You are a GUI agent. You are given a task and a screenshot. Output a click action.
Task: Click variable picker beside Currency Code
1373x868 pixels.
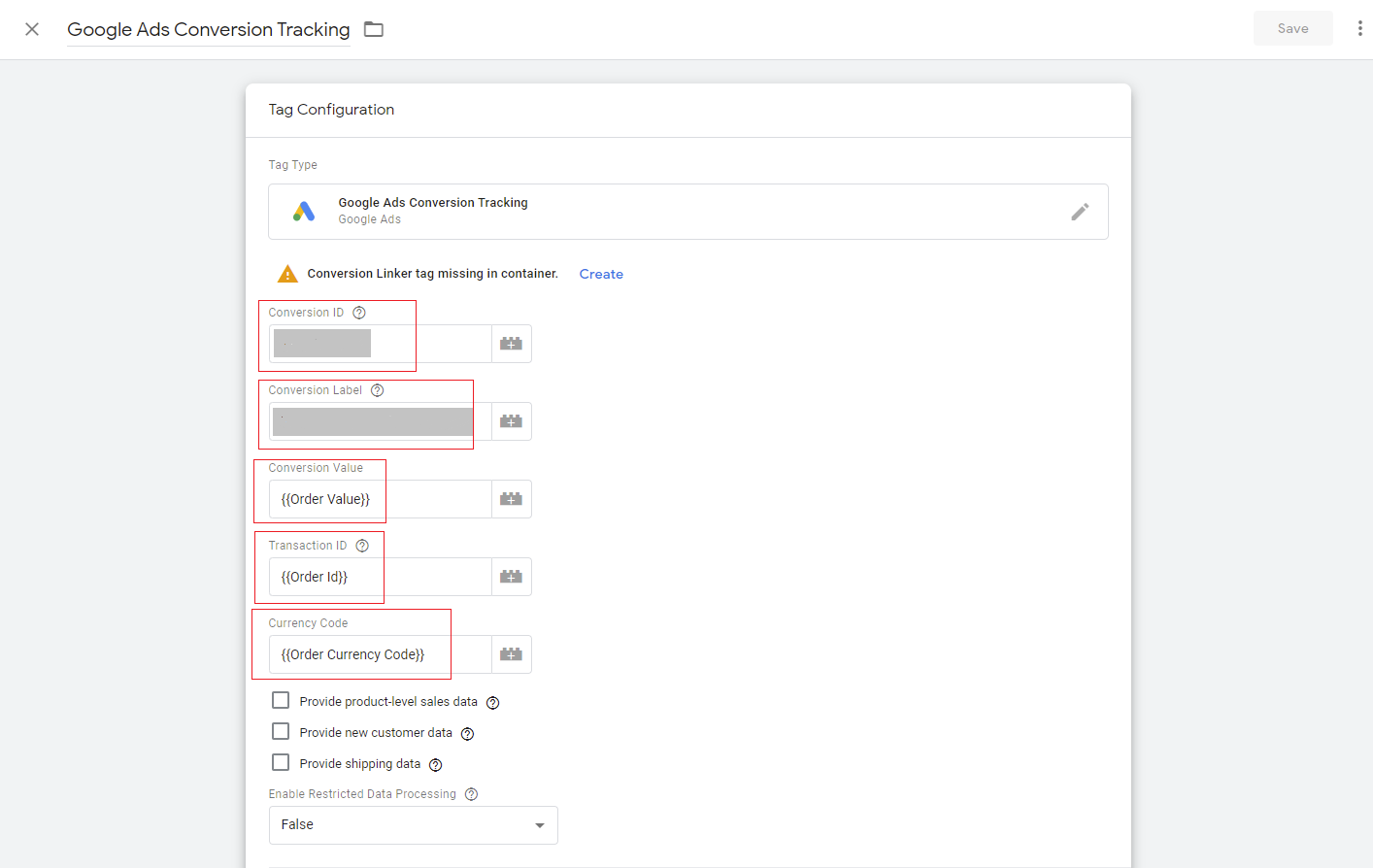tap(511, 654)
